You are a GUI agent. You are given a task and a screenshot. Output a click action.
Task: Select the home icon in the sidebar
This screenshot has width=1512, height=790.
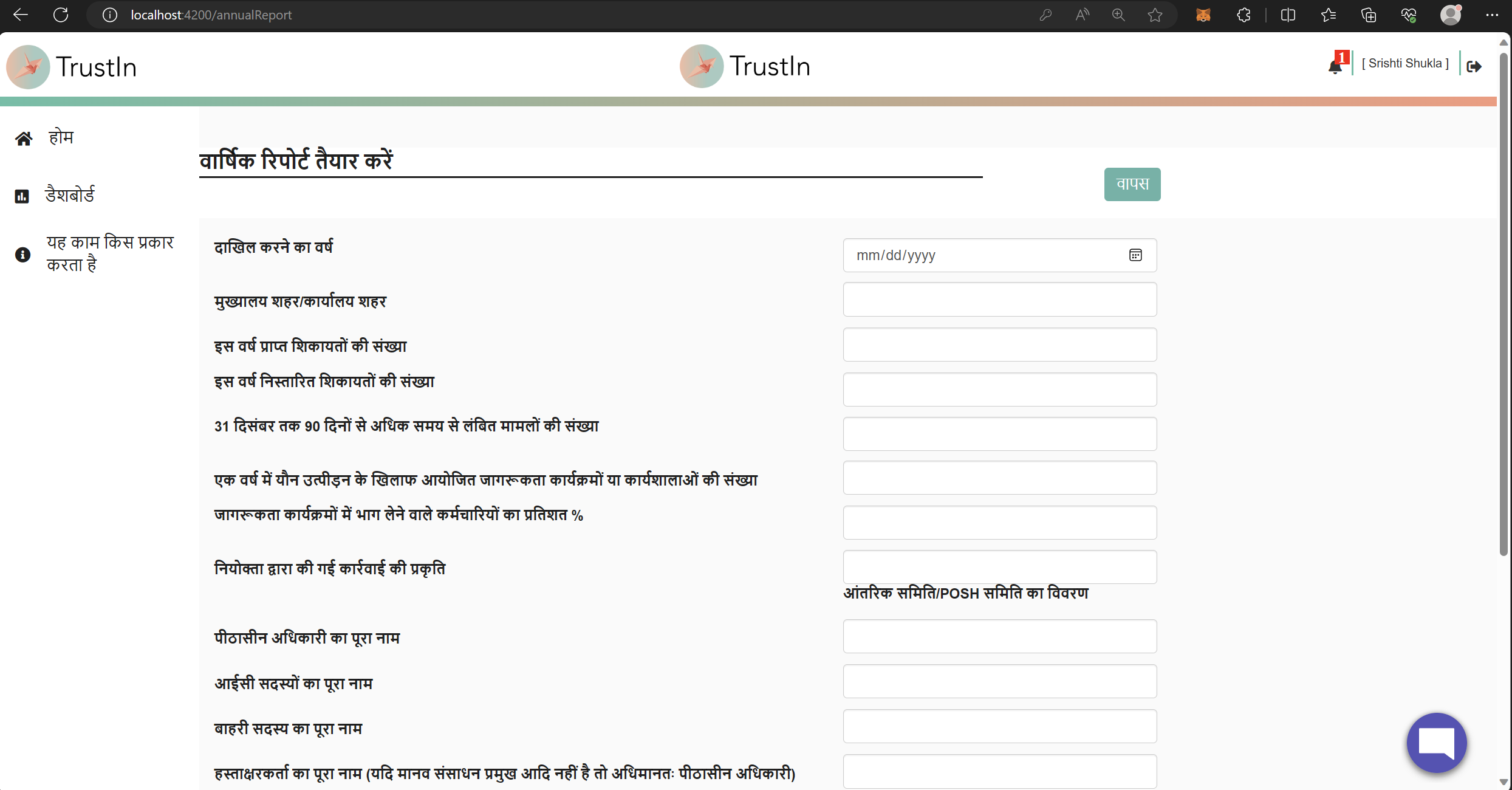(x=23, y=137)
